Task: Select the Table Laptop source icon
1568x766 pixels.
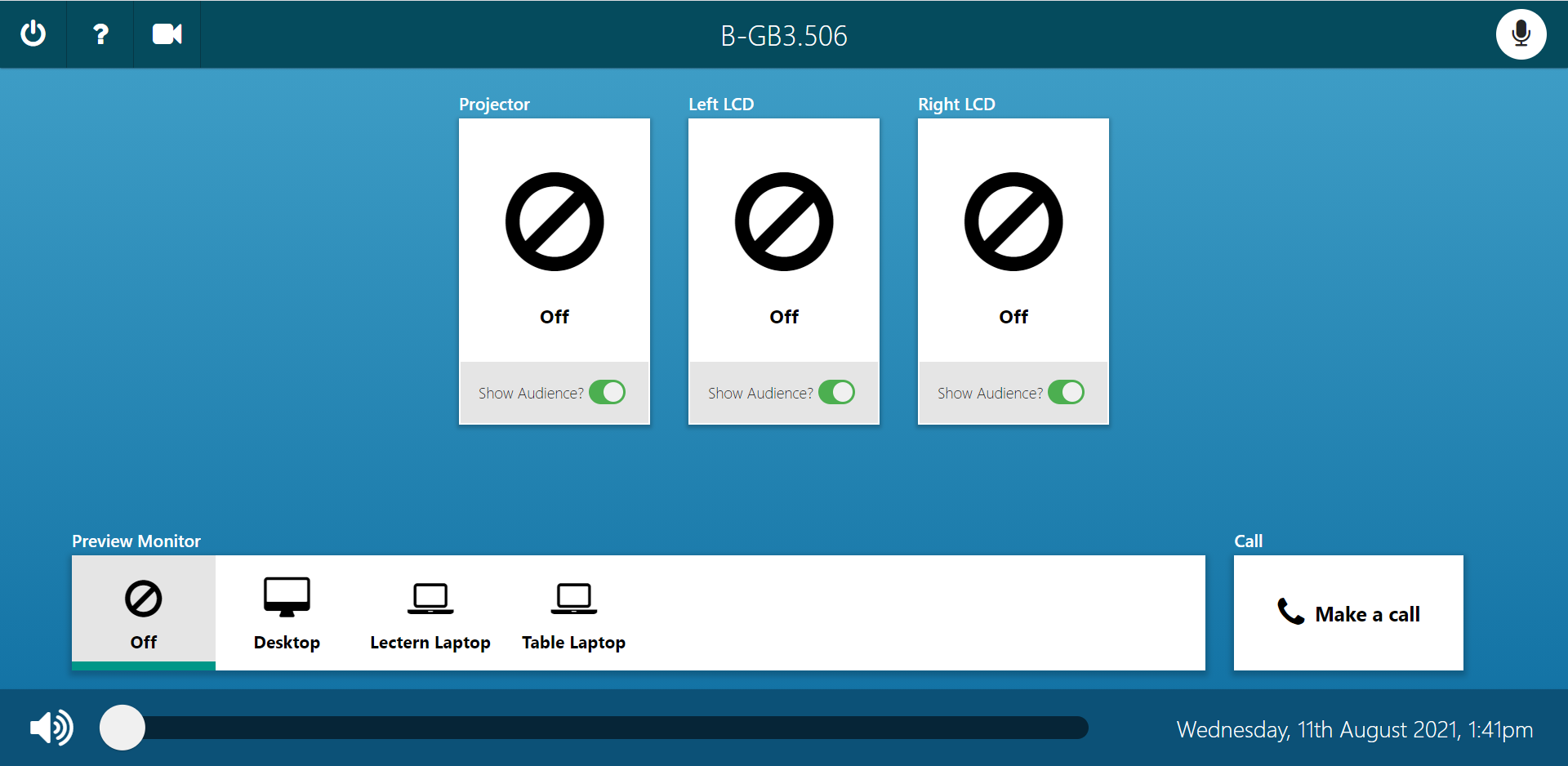Action: [x=573, y=597]
